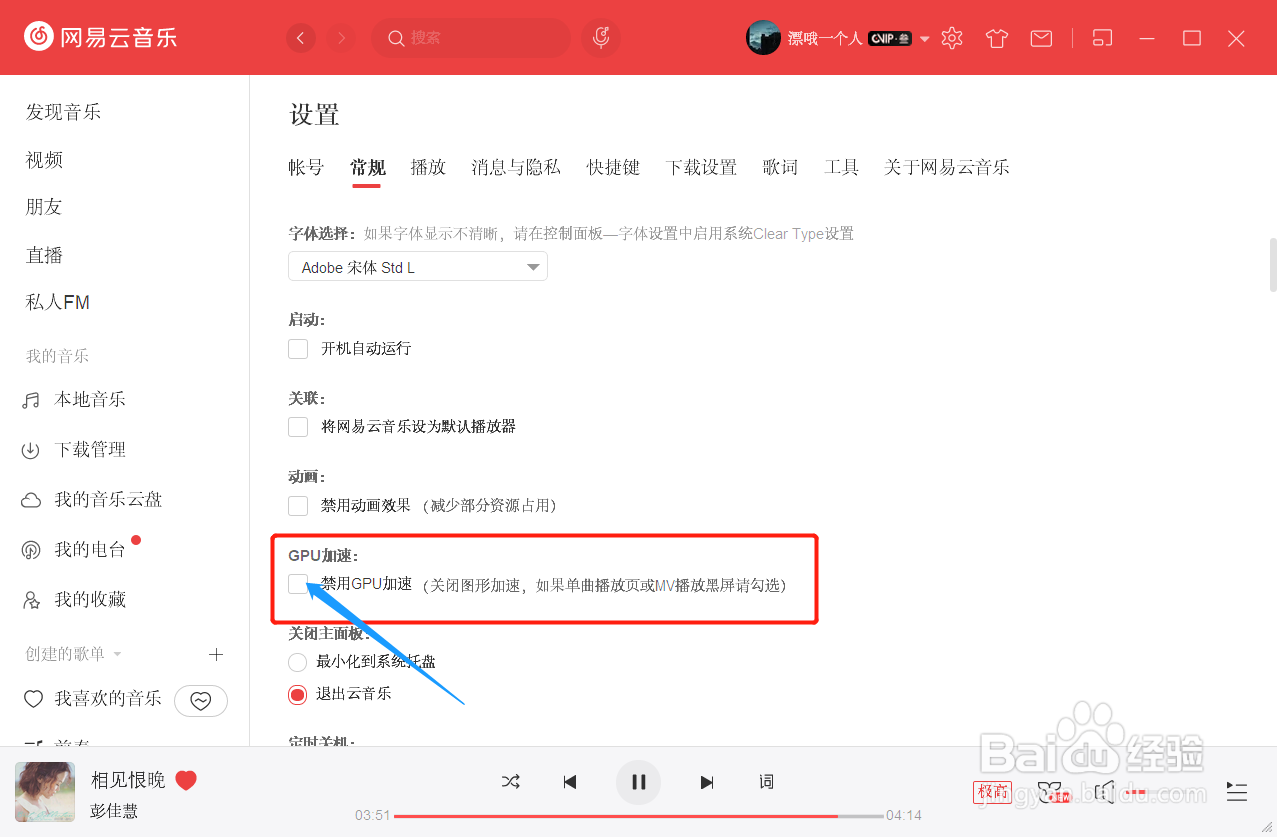Open 视频 in the sidebar
1277x837 pixels.
(x=44, y=160)
